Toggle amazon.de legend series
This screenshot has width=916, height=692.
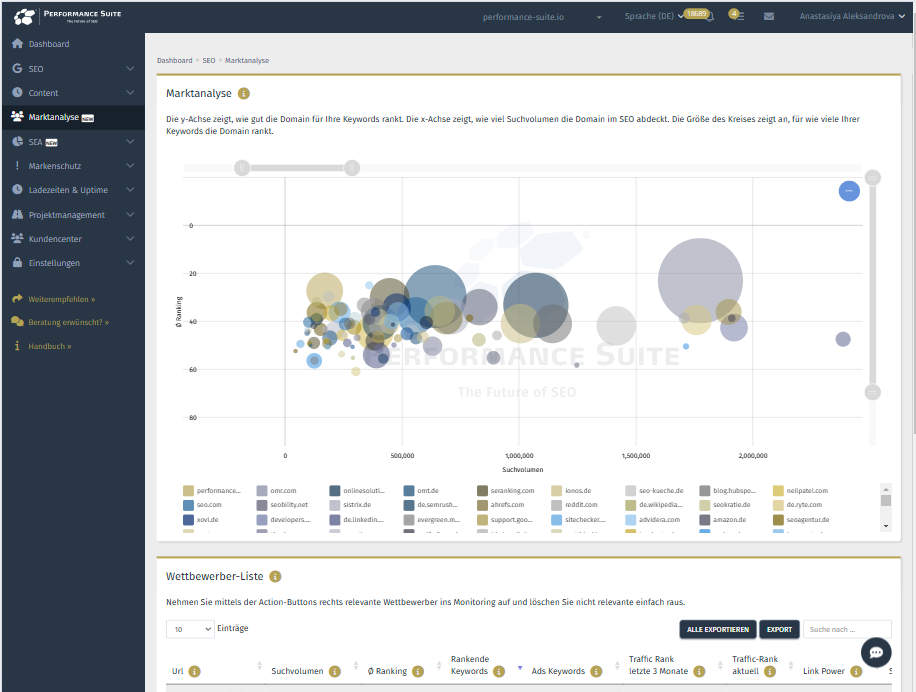pos(723,519)
